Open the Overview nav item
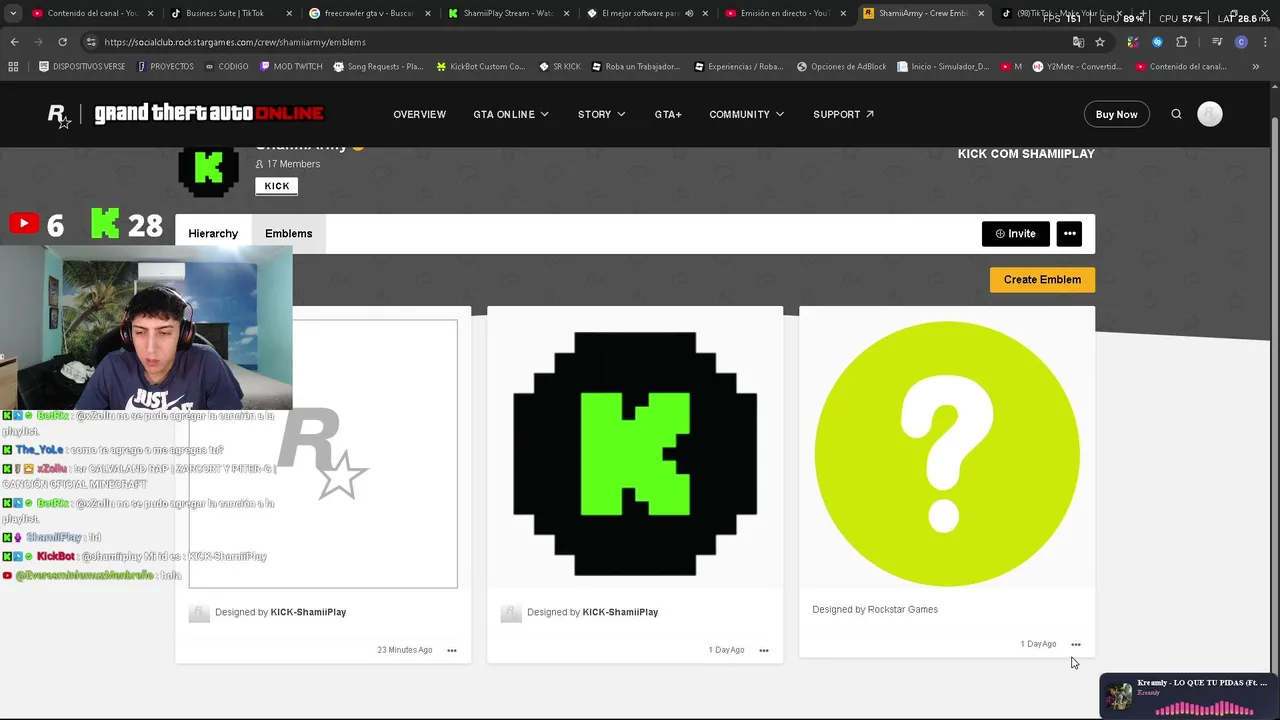 pos(419,114)
